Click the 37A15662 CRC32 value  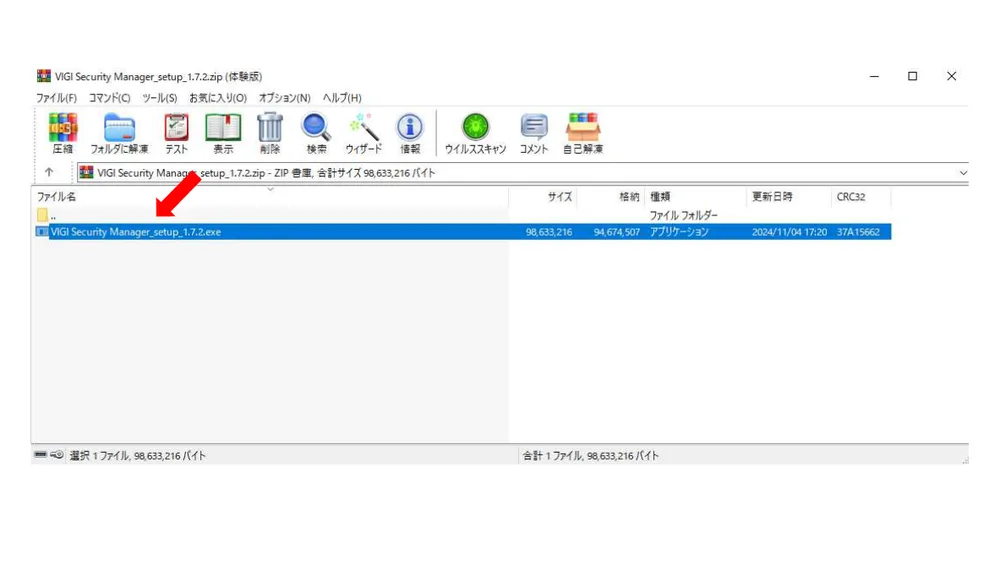(858, 232)
